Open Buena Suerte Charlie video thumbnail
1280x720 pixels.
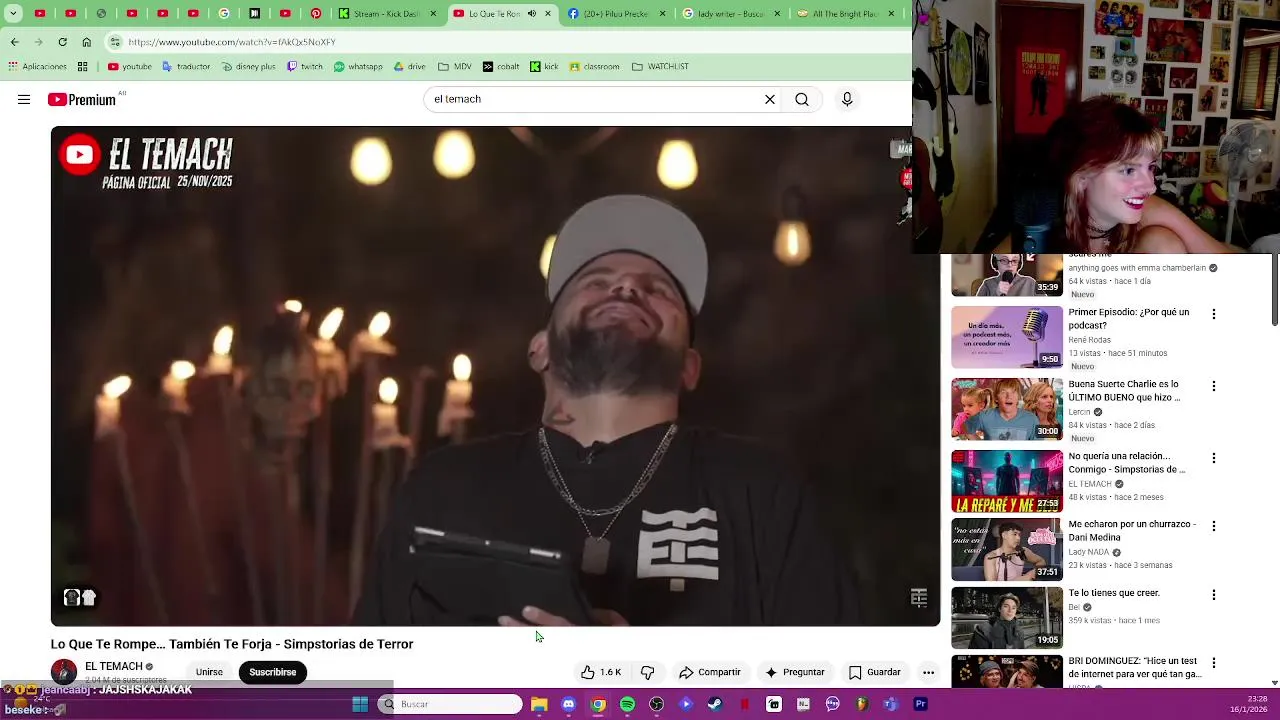1007,409
